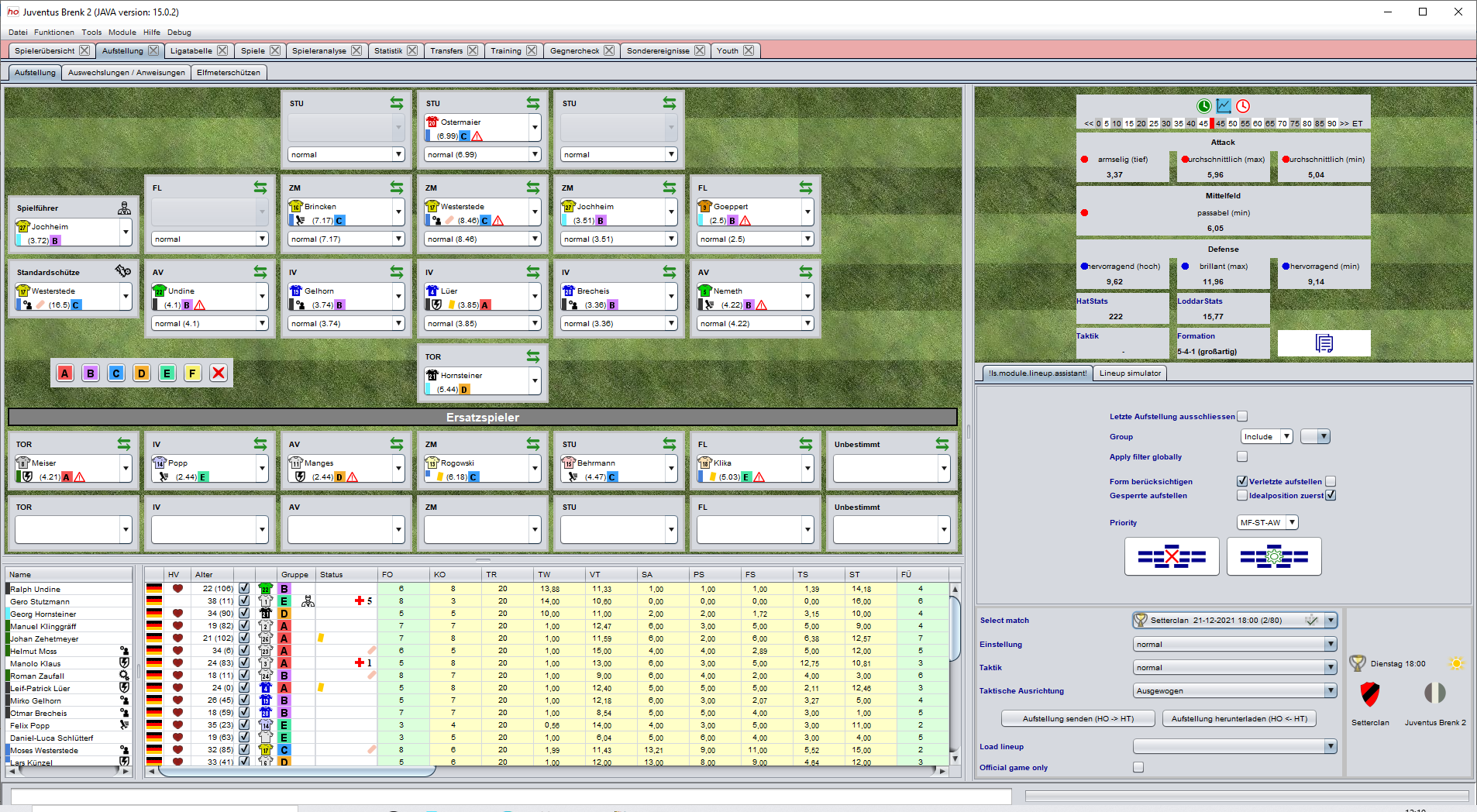Click the swap arrows on the TOR position box
1477x812 pixels.
click(x=532, y=356)
